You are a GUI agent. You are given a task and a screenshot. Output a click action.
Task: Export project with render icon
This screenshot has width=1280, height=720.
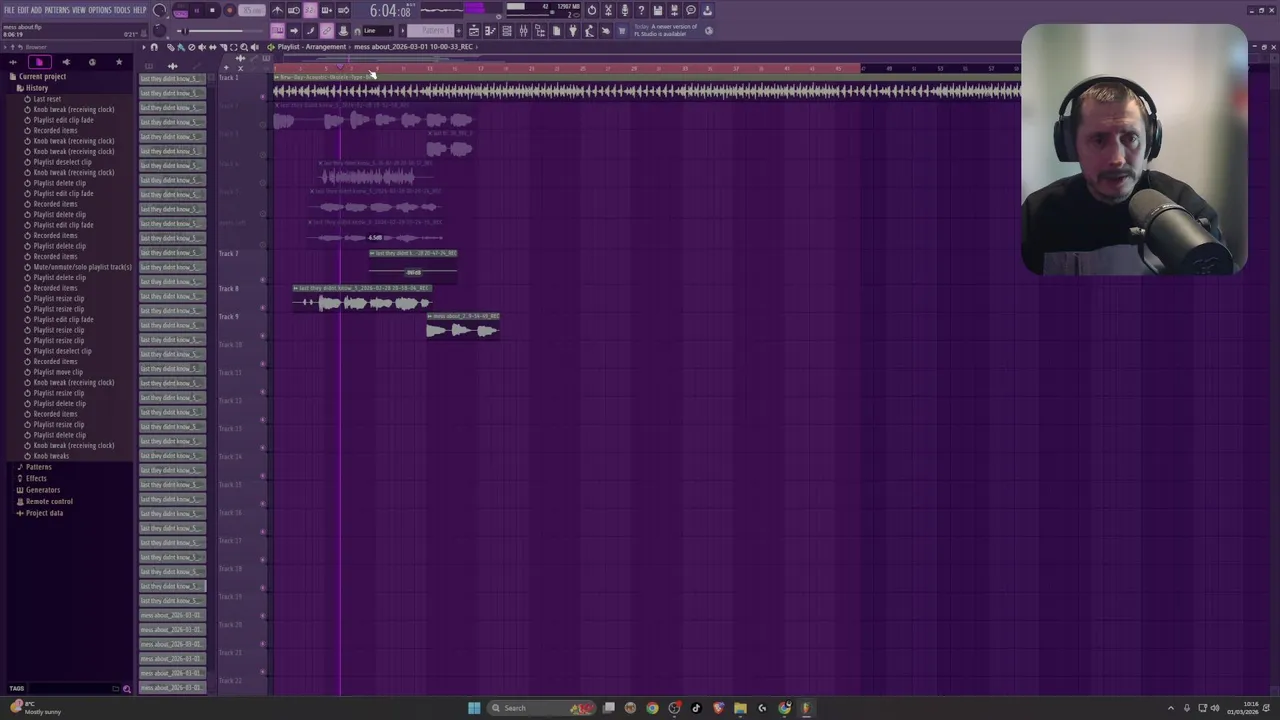675,10
